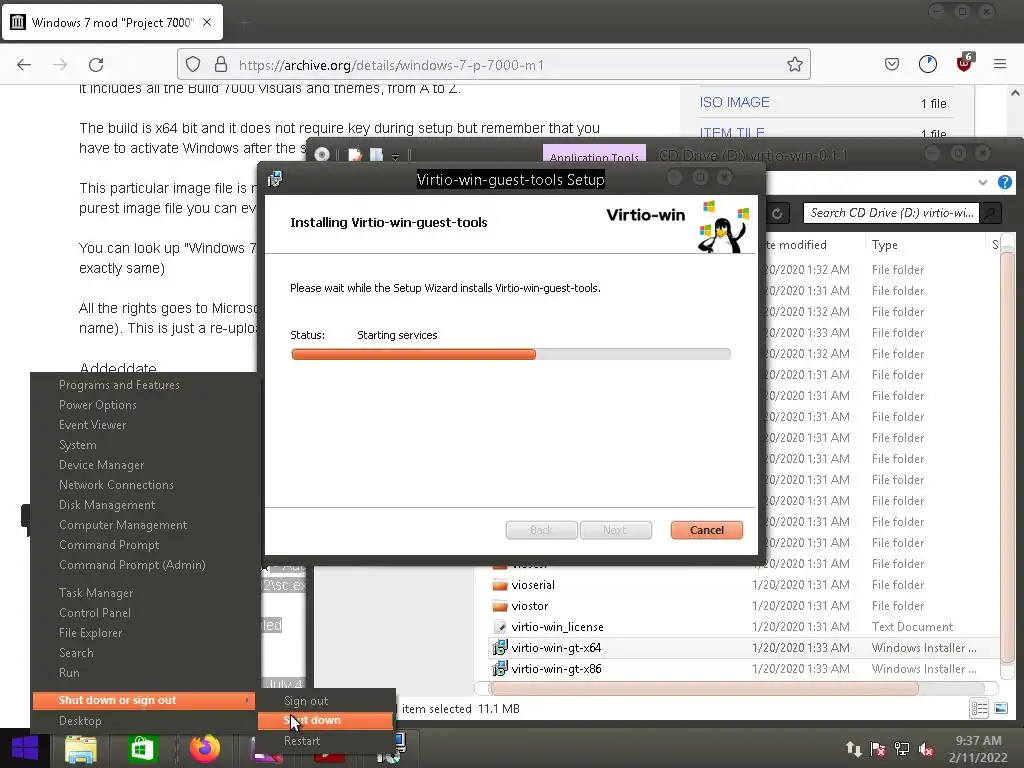
Task: Click the Explorer horizontal scrollbar
Action: click(704, 688)
